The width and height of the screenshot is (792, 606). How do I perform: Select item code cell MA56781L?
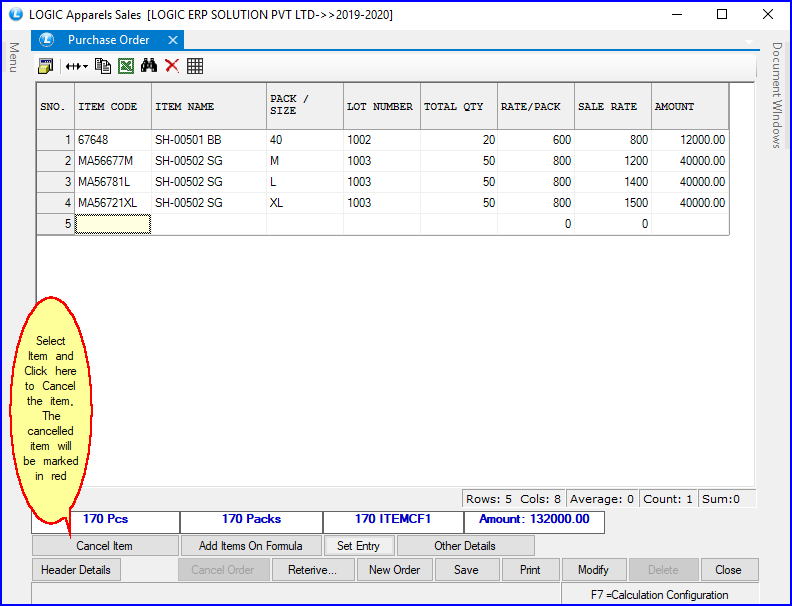[113, 182]
